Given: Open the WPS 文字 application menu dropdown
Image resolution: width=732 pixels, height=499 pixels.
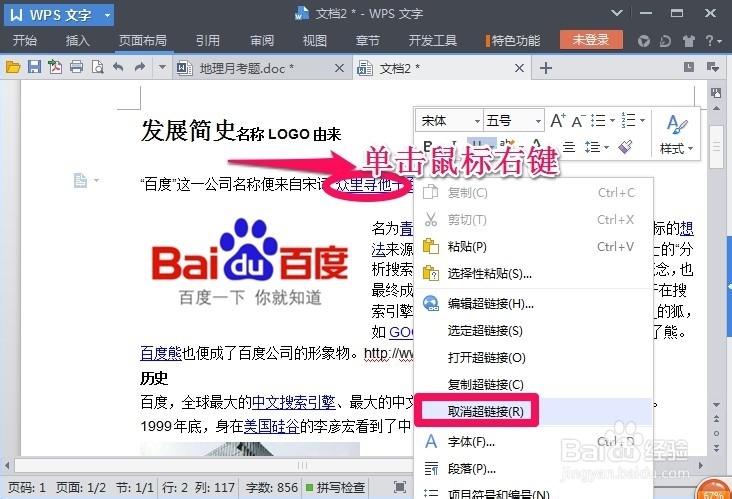Looking at the screenshot, I should (x=107, y=15).
